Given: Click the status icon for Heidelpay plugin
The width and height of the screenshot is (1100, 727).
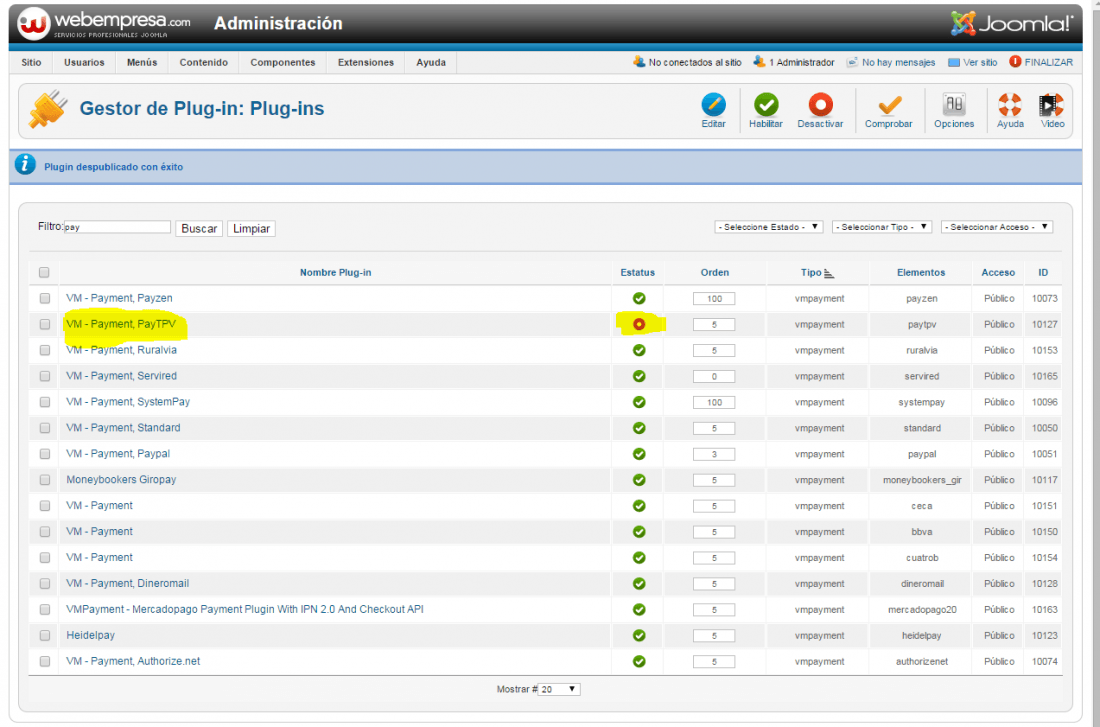Looking at the screenshot, I should [x=639, y=636].
